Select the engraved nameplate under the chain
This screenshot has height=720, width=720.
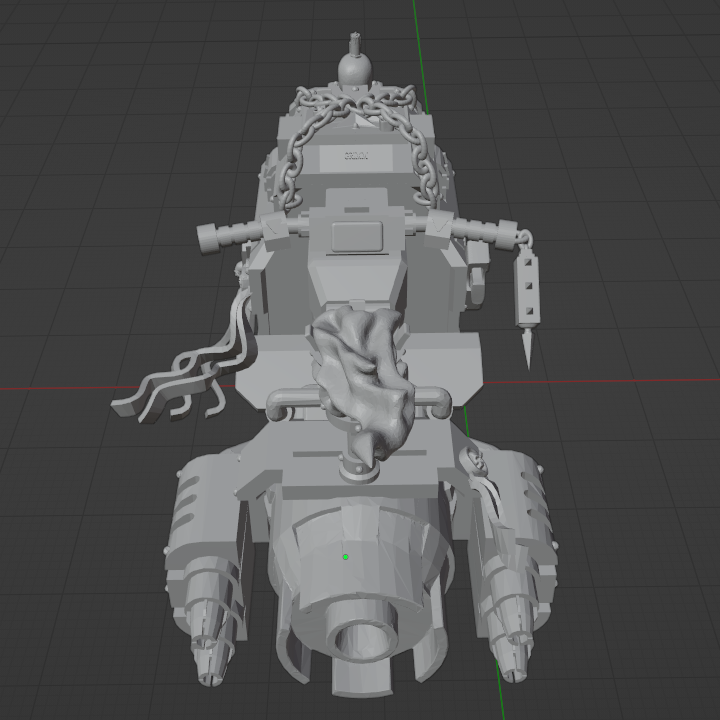[x=356, y=158]
